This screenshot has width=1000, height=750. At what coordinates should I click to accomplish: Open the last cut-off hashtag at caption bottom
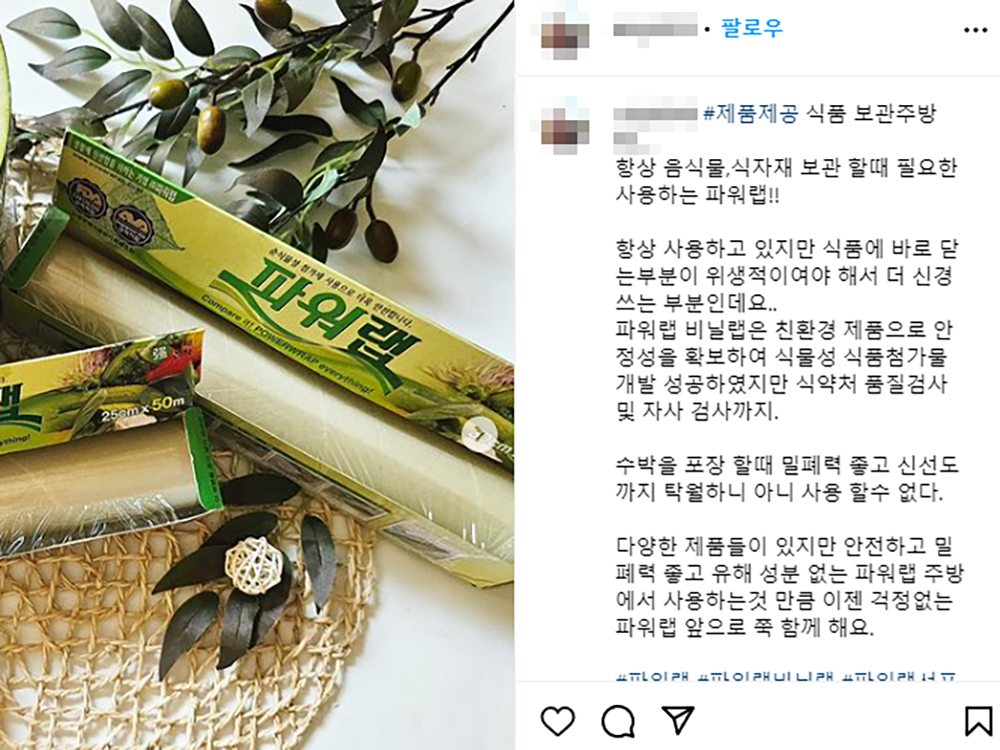[x=900, y=677]
